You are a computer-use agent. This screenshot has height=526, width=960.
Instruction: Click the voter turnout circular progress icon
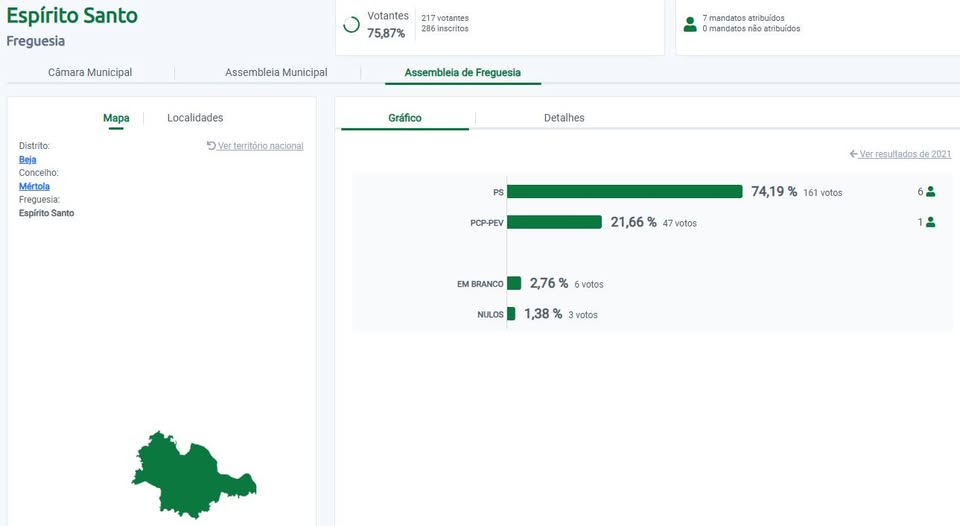pos(351,25)
